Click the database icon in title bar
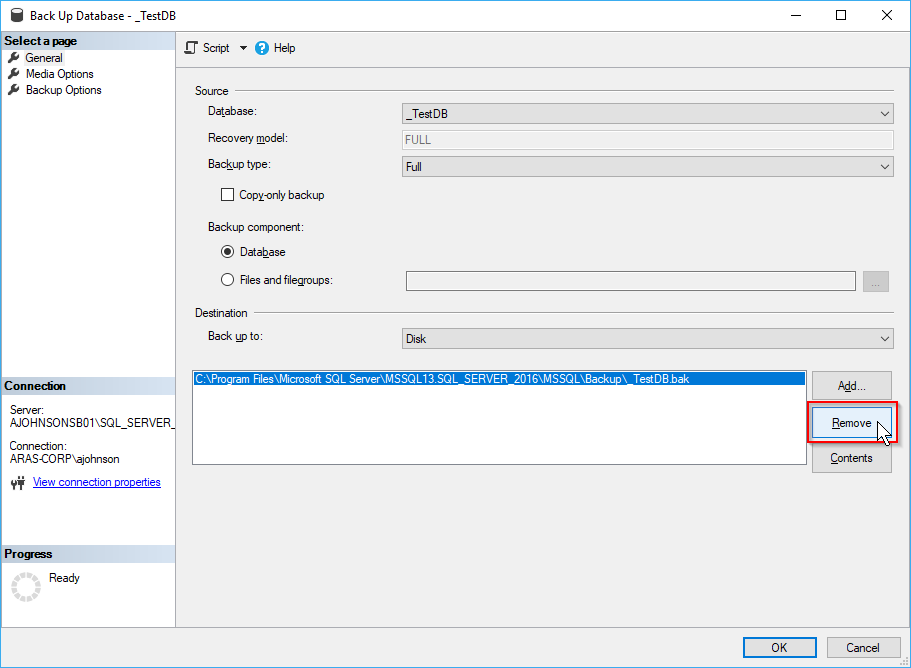The image size is (911, 668). tap(14, 15)
